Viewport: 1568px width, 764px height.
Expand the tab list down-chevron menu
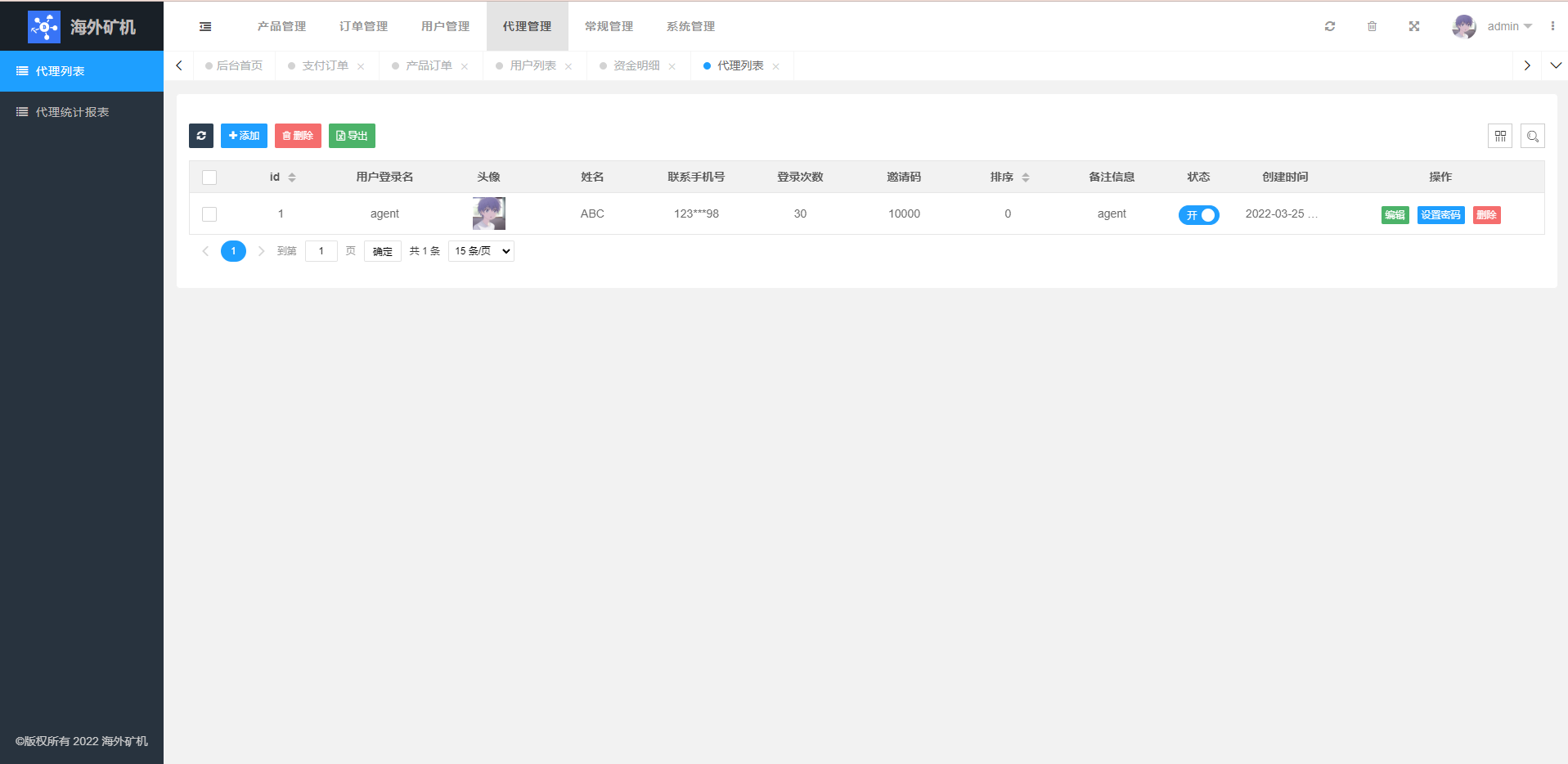(x=1556, y=65)
